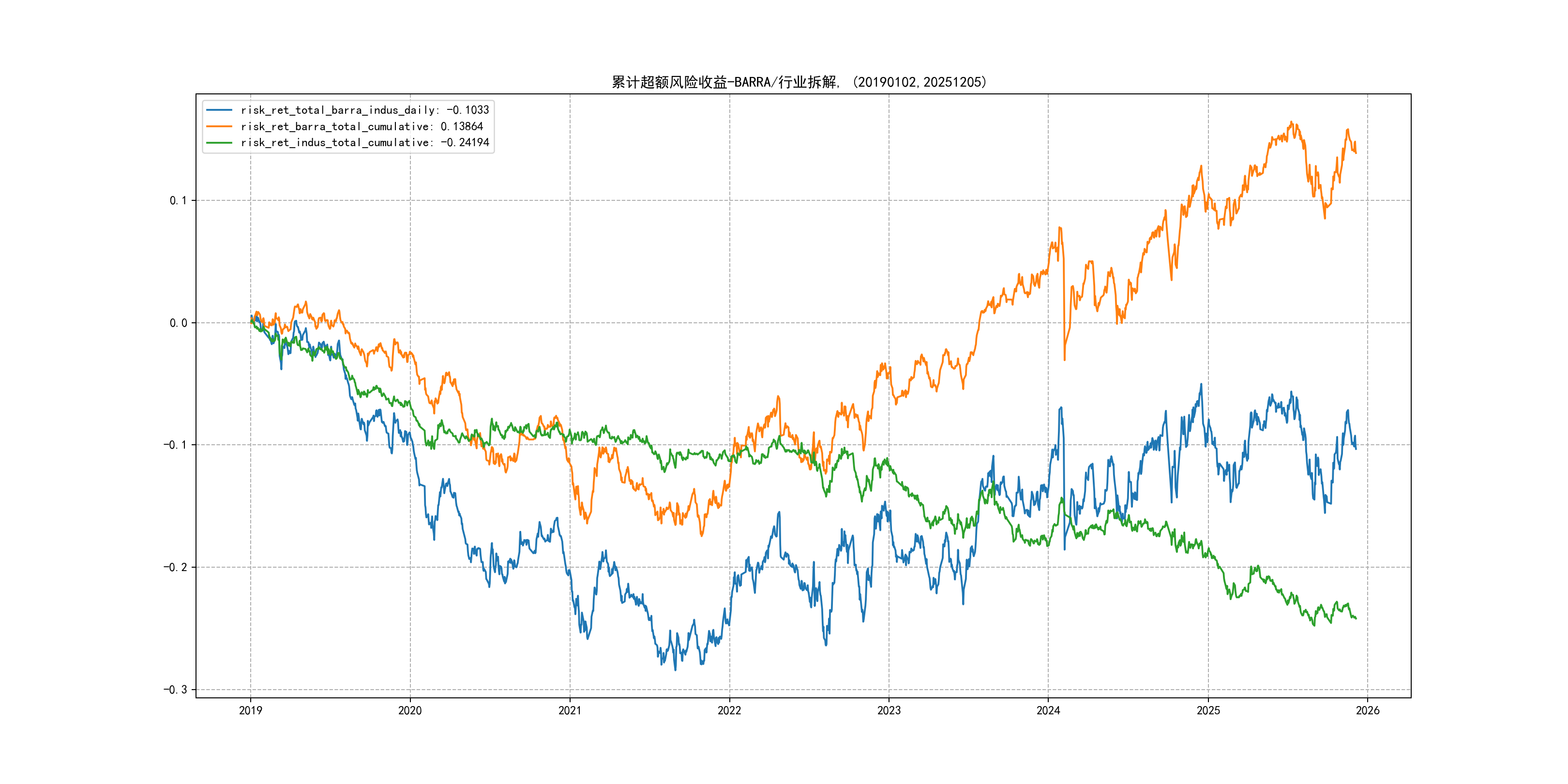Image resolution: width=1568 pixels, height=784 pixels.
Task: Click the 2023 x-axis tick label
Action: tap(889, 710)
